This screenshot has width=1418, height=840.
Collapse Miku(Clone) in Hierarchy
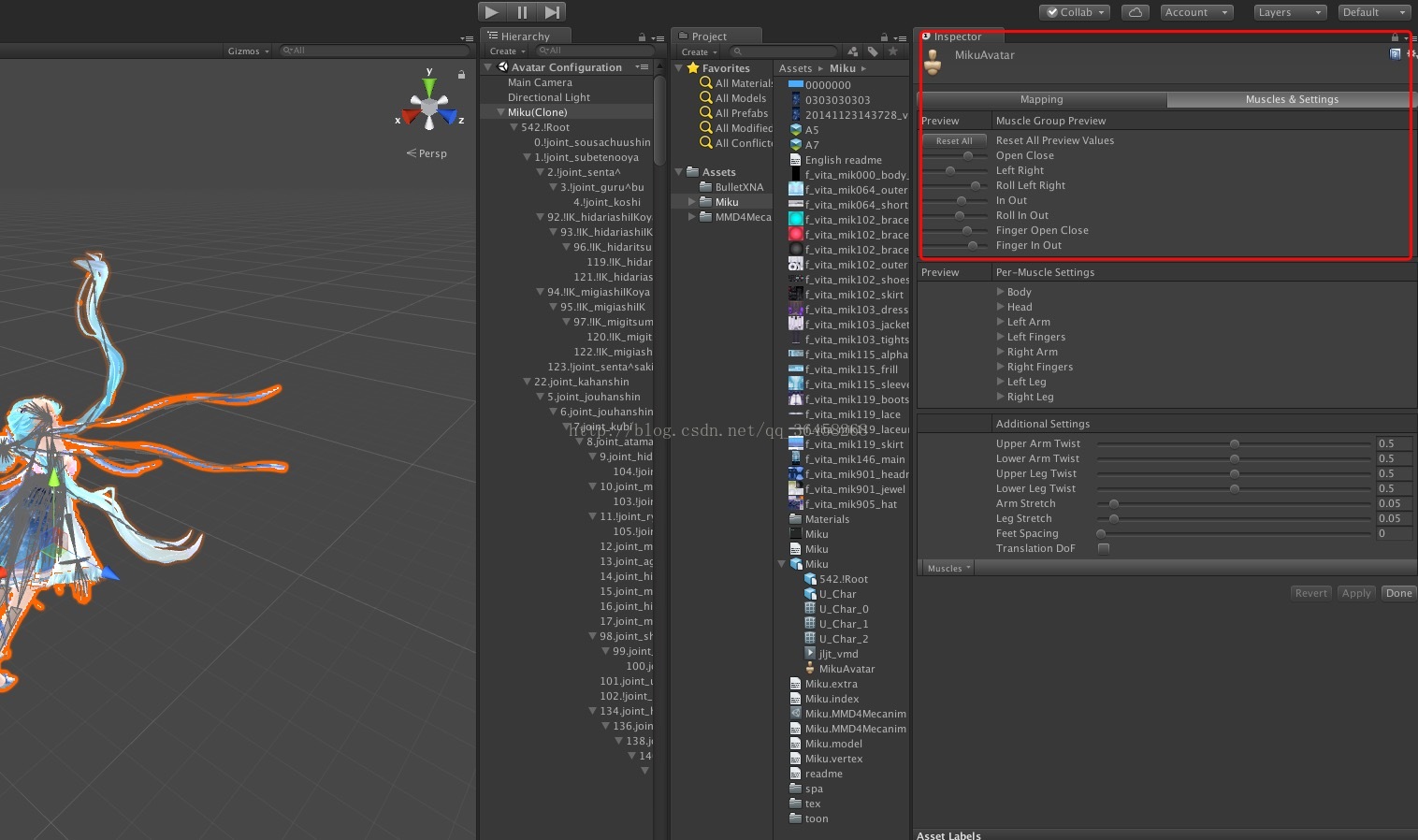point(501,112)
